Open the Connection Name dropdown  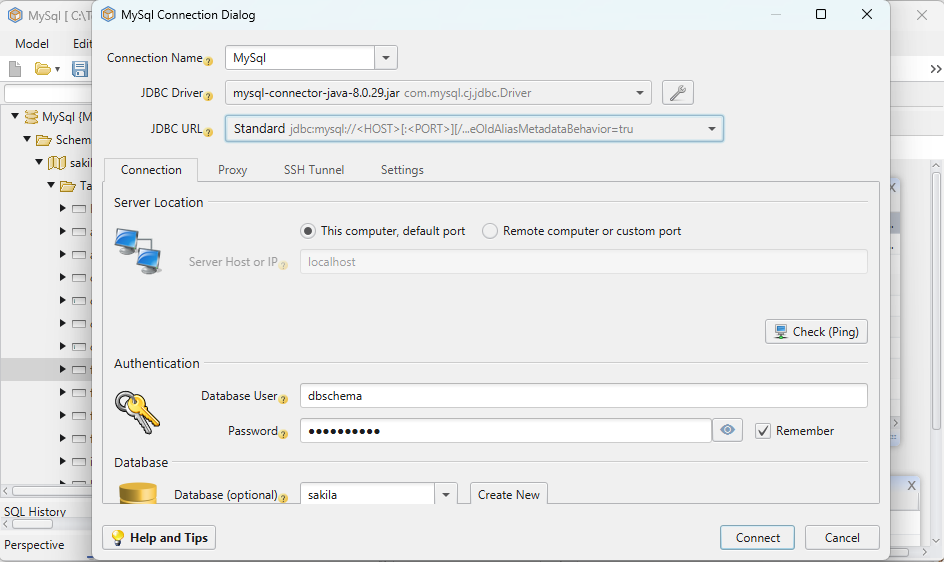pyautogui.click(x=386, y=58)
